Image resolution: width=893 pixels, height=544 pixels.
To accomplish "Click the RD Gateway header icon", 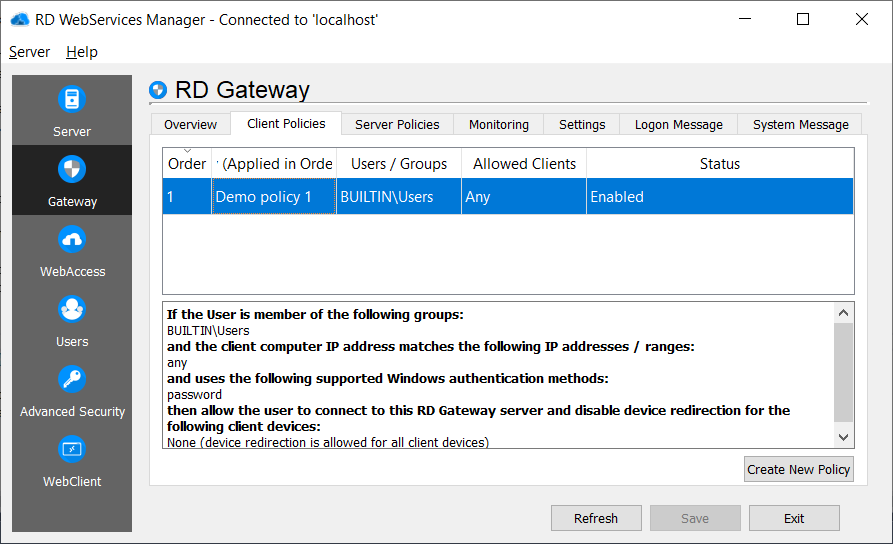I will (158, 91).
